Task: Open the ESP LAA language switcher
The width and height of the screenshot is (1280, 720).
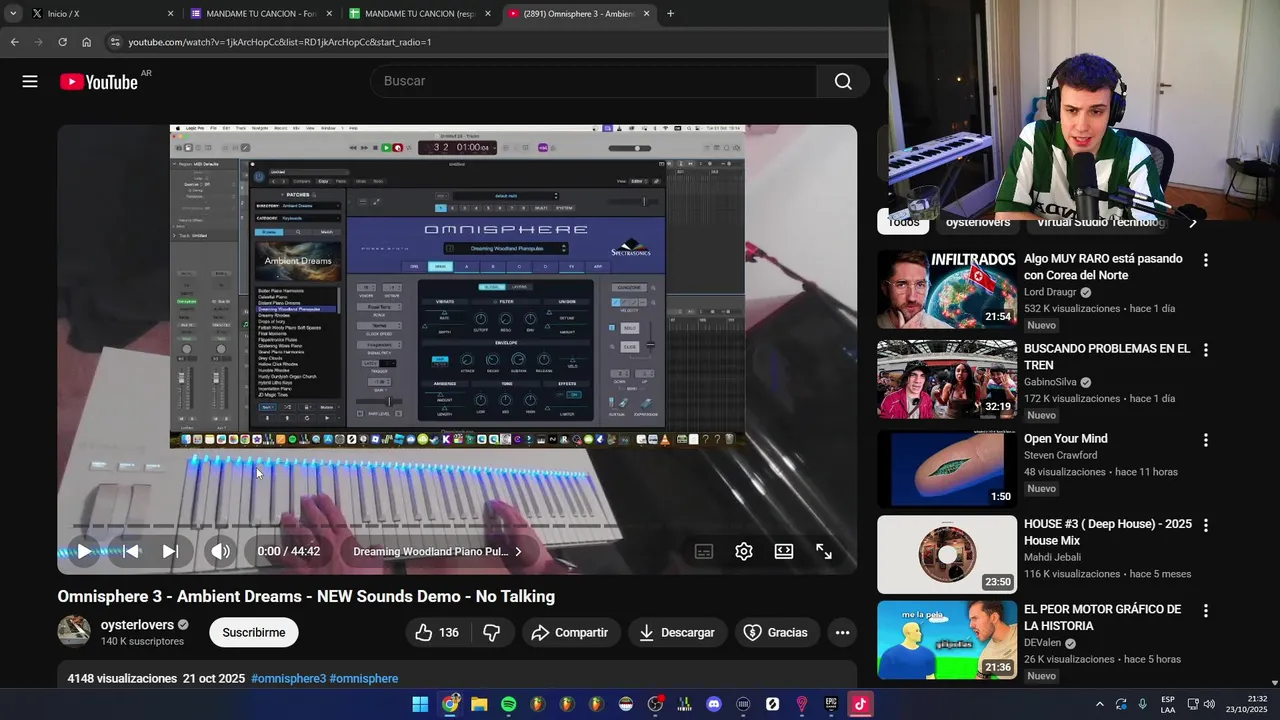Action: pos(1168,704)
